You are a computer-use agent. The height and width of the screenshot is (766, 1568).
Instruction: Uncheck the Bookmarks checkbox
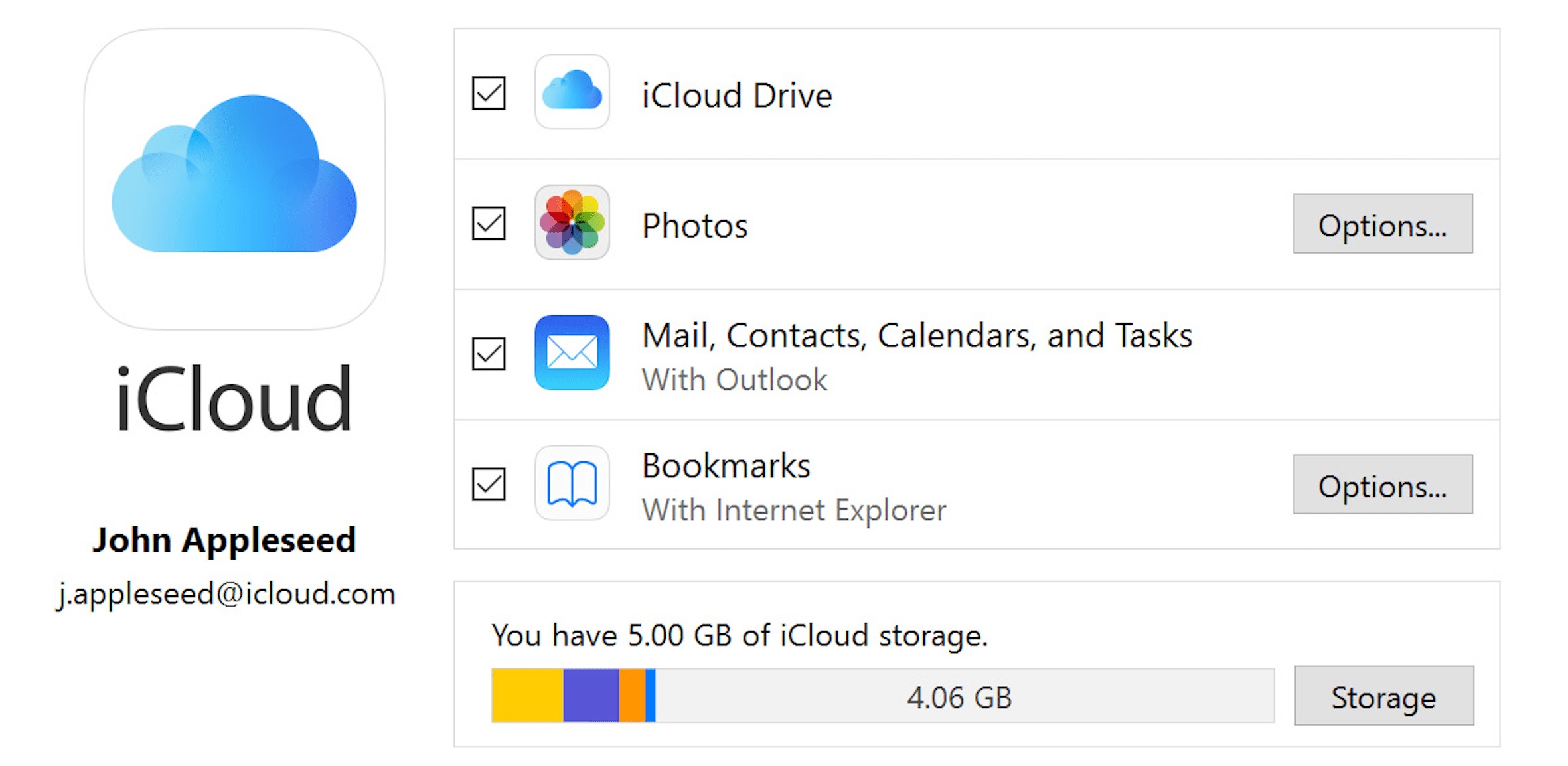[489, 484]
